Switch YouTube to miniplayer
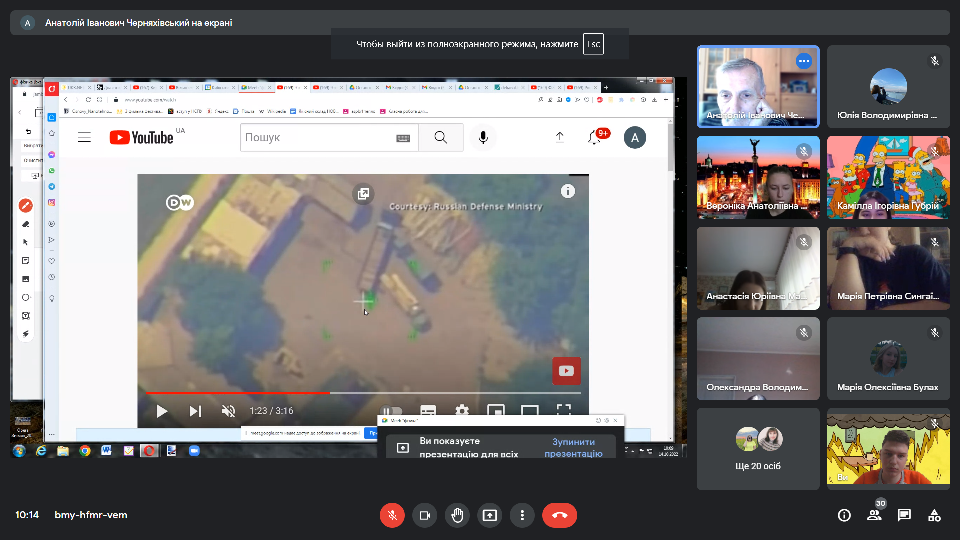This screenshot has width=960, height=540. point(496,411)
